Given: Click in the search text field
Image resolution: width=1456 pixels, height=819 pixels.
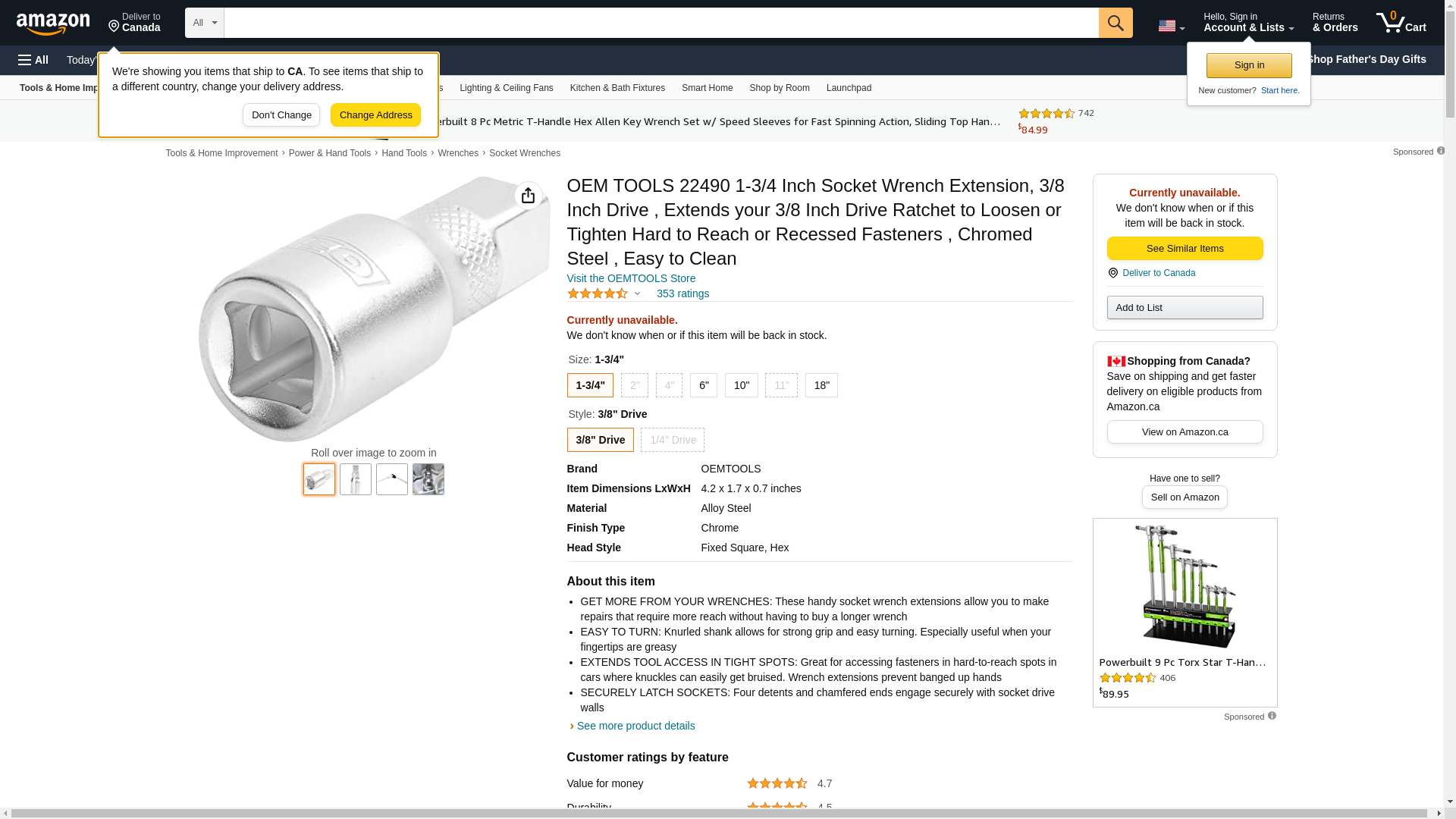Looking at the screenshot, I should click(660, 23).
